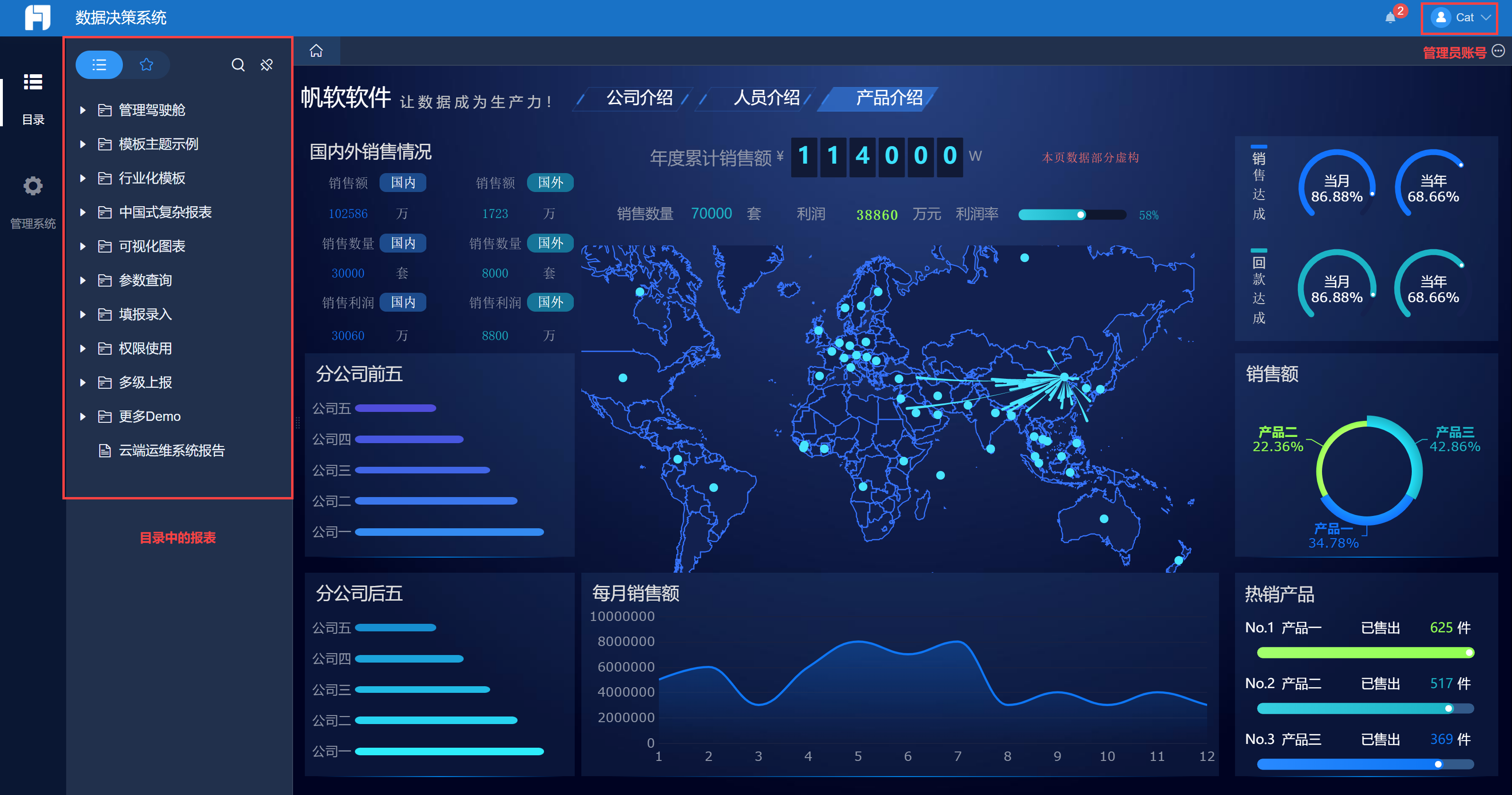Click the 国内 销售额 tag
The height and width of the screenshot is (795, 1512).
click(x=403, y=183)
